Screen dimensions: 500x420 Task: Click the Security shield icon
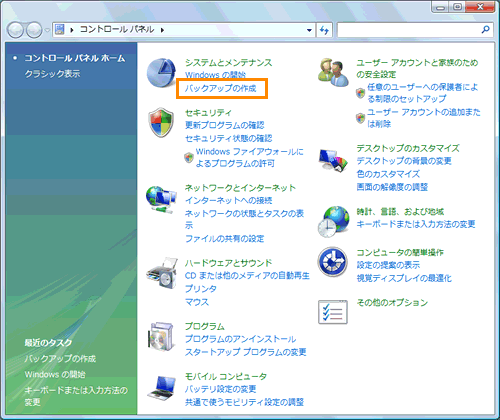(161, 122)
